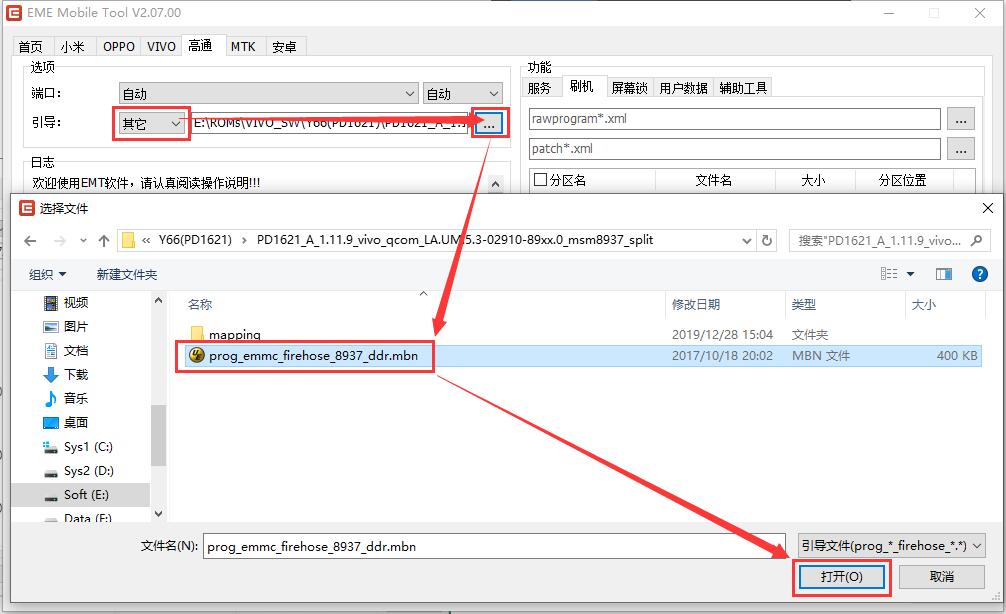Screen dimensions: 1006x614
Task: Switch to the MTK tab
Action: pos(243,47)
